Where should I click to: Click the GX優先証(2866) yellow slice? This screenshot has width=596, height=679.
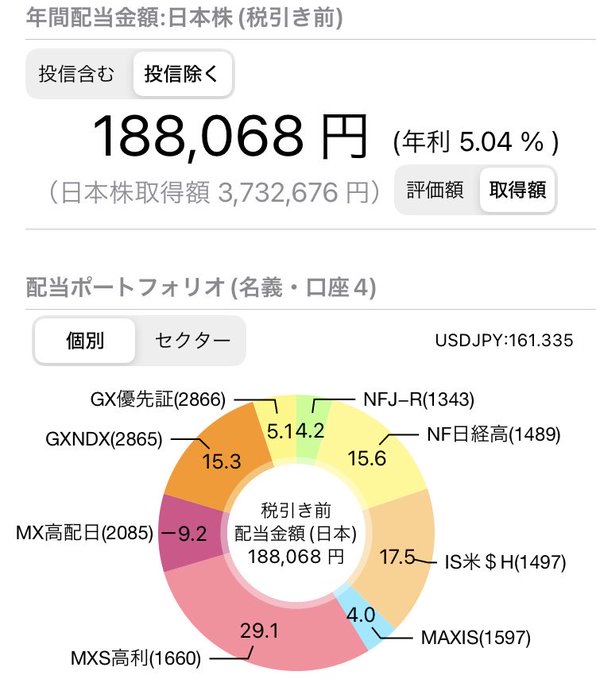275,429
